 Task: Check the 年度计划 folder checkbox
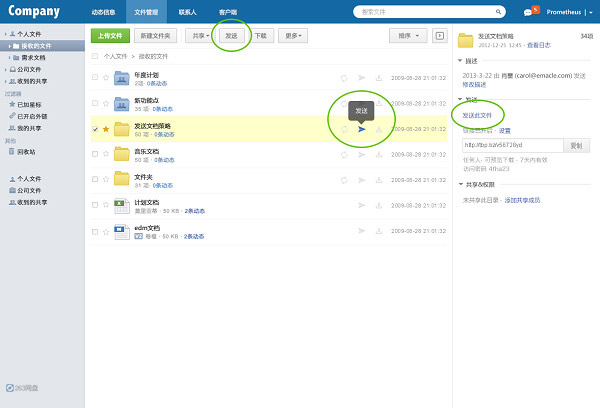(95, 78)
